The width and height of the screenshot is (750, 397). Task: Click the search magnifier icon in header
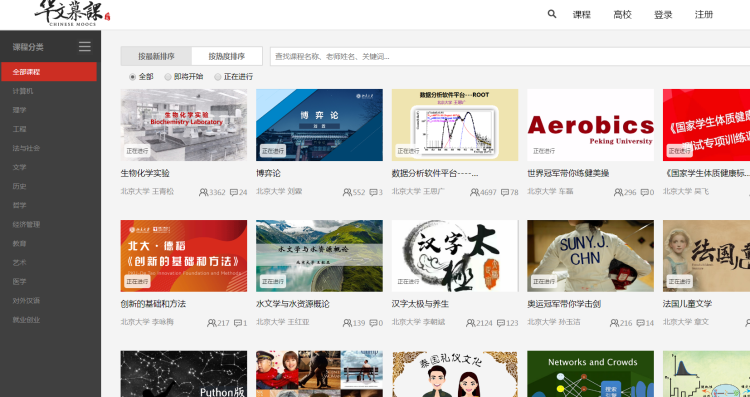coord(551,14)
